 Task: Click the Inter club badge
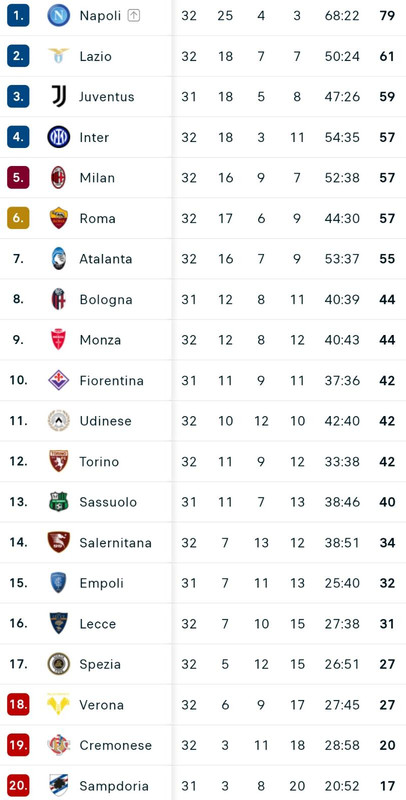(59, 137)
